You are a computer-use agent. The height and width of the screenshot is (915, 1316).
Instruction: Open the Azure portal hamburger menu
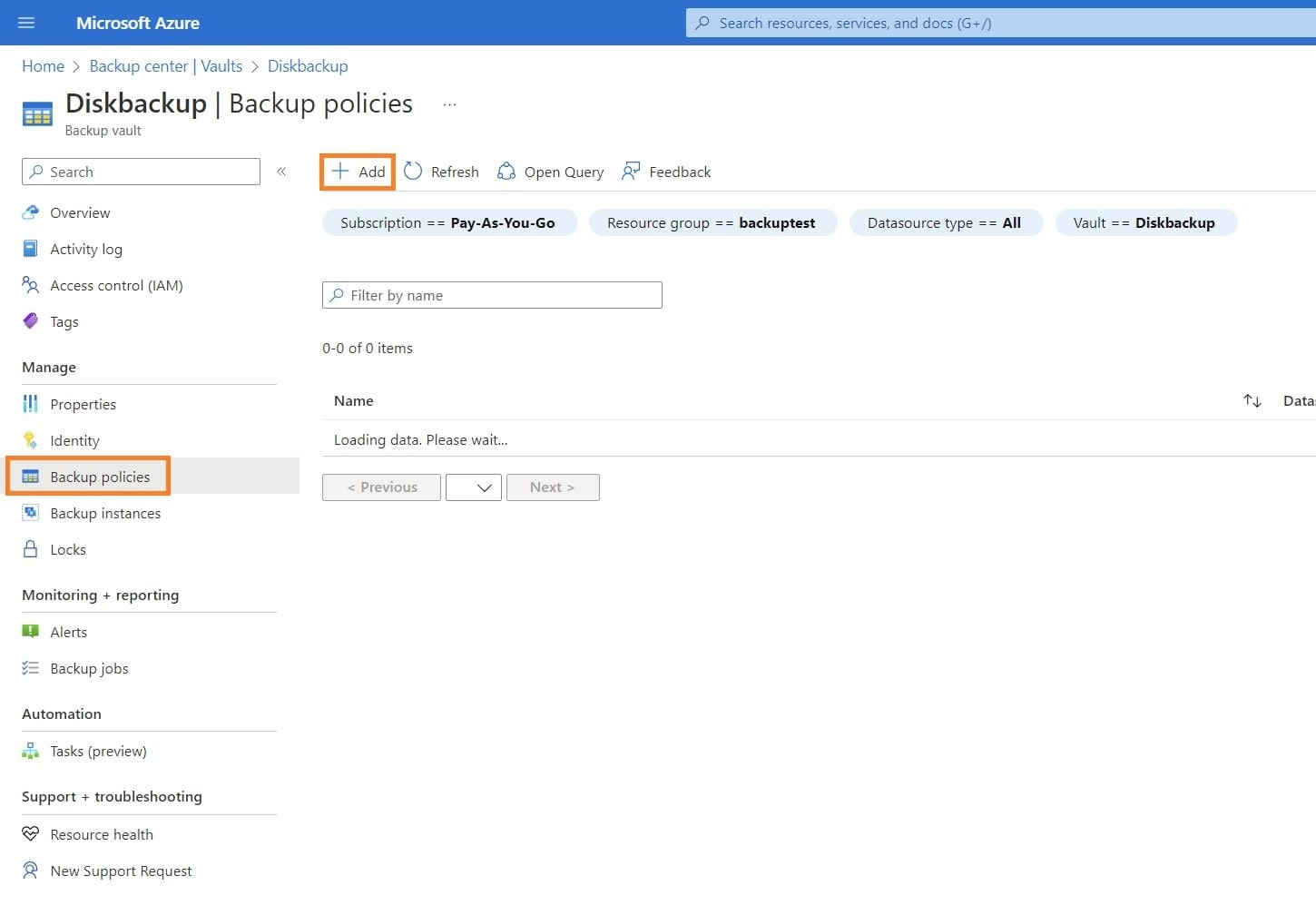pyautogui.click(x=26, y=23)
